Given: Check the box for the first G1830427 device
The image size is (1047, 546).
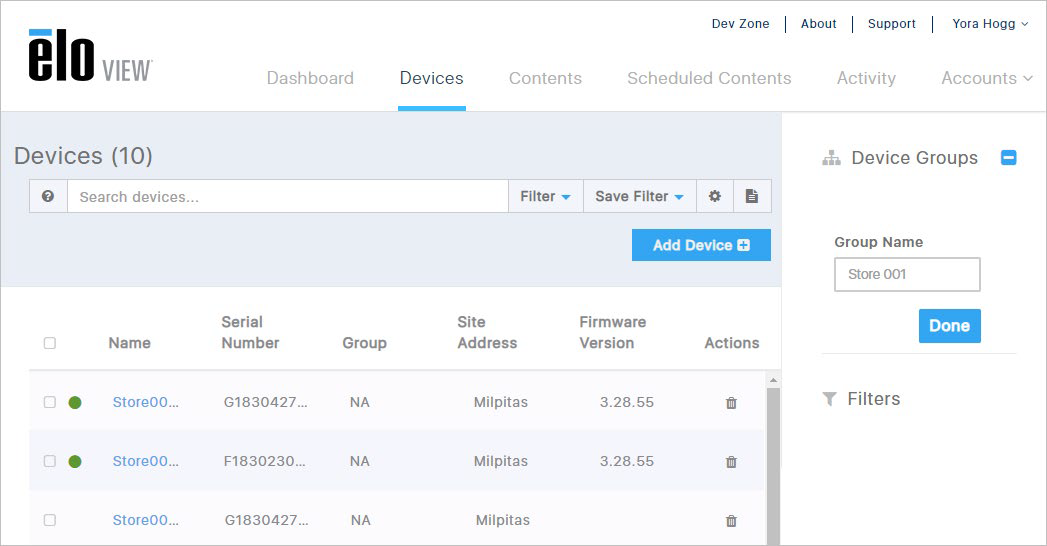Looking at the screenshot, I should [x=49, y=402].
